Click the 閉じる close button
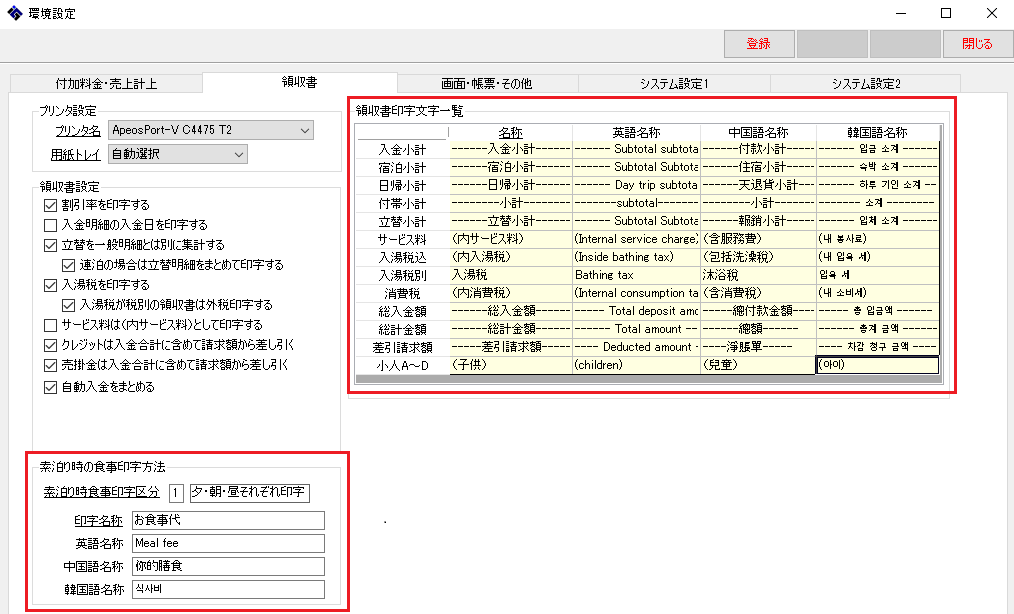The image size is (1014, 614). pos(976,44)
